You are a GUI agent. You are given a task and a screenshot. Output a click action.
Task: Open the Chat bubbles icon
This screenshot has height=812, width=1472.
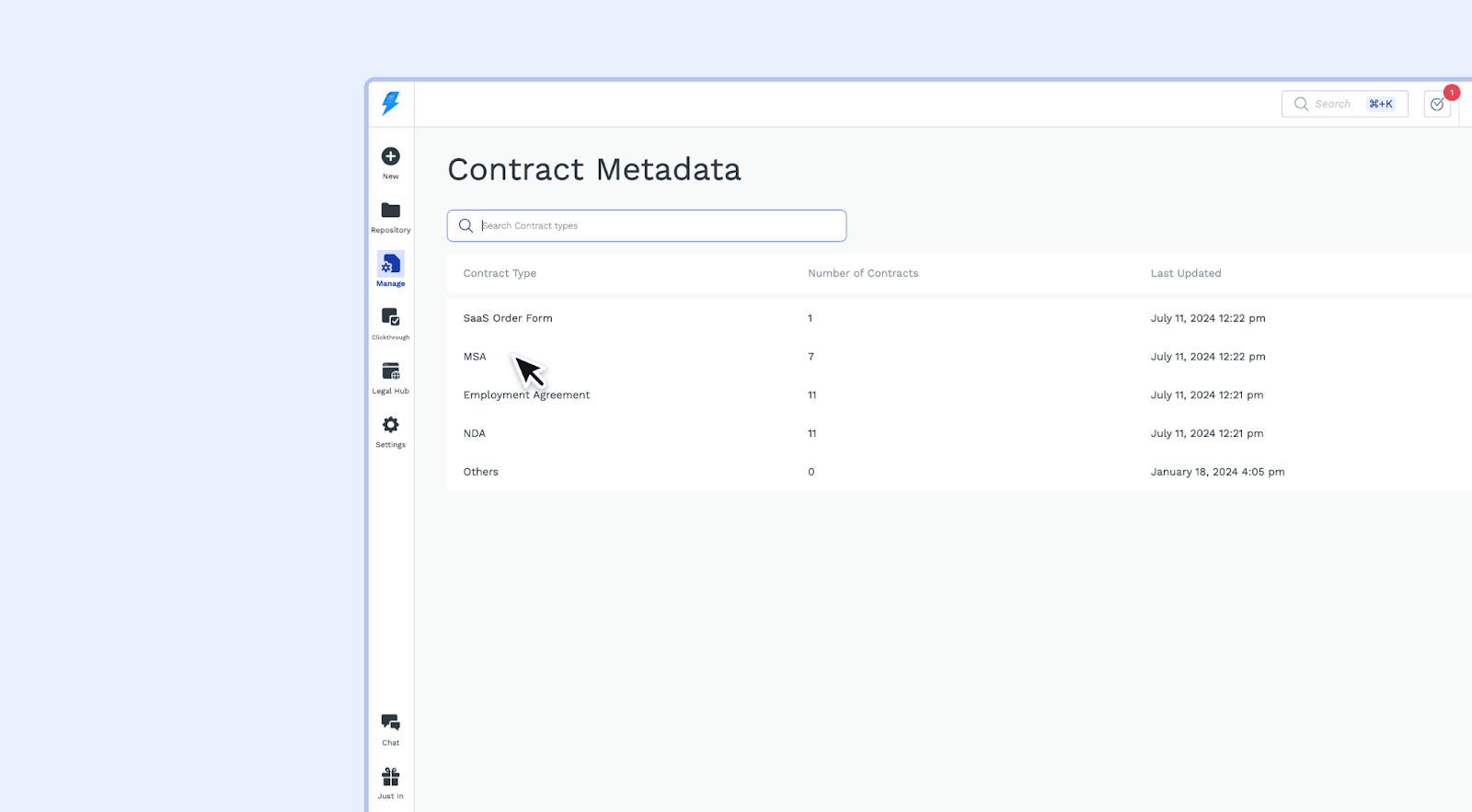(391, 723)
